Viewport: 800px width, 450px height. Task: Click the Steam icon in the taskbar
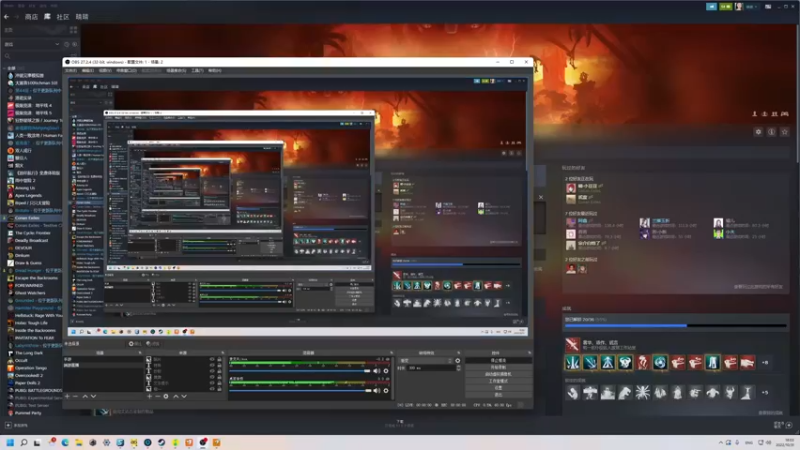[161, 442]
